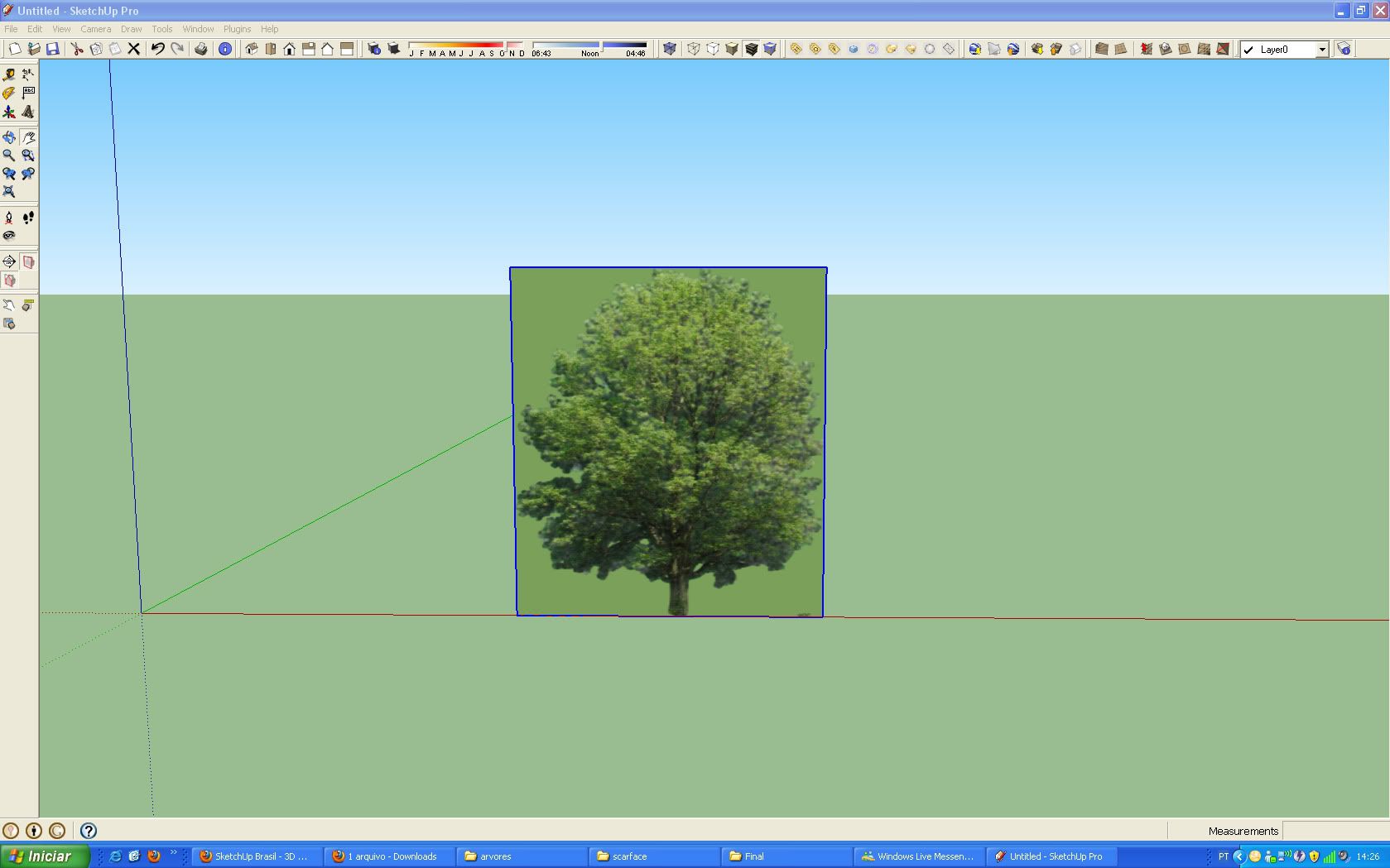Select the Zoom magnifier tool
1390x868 pixels.
9,156
